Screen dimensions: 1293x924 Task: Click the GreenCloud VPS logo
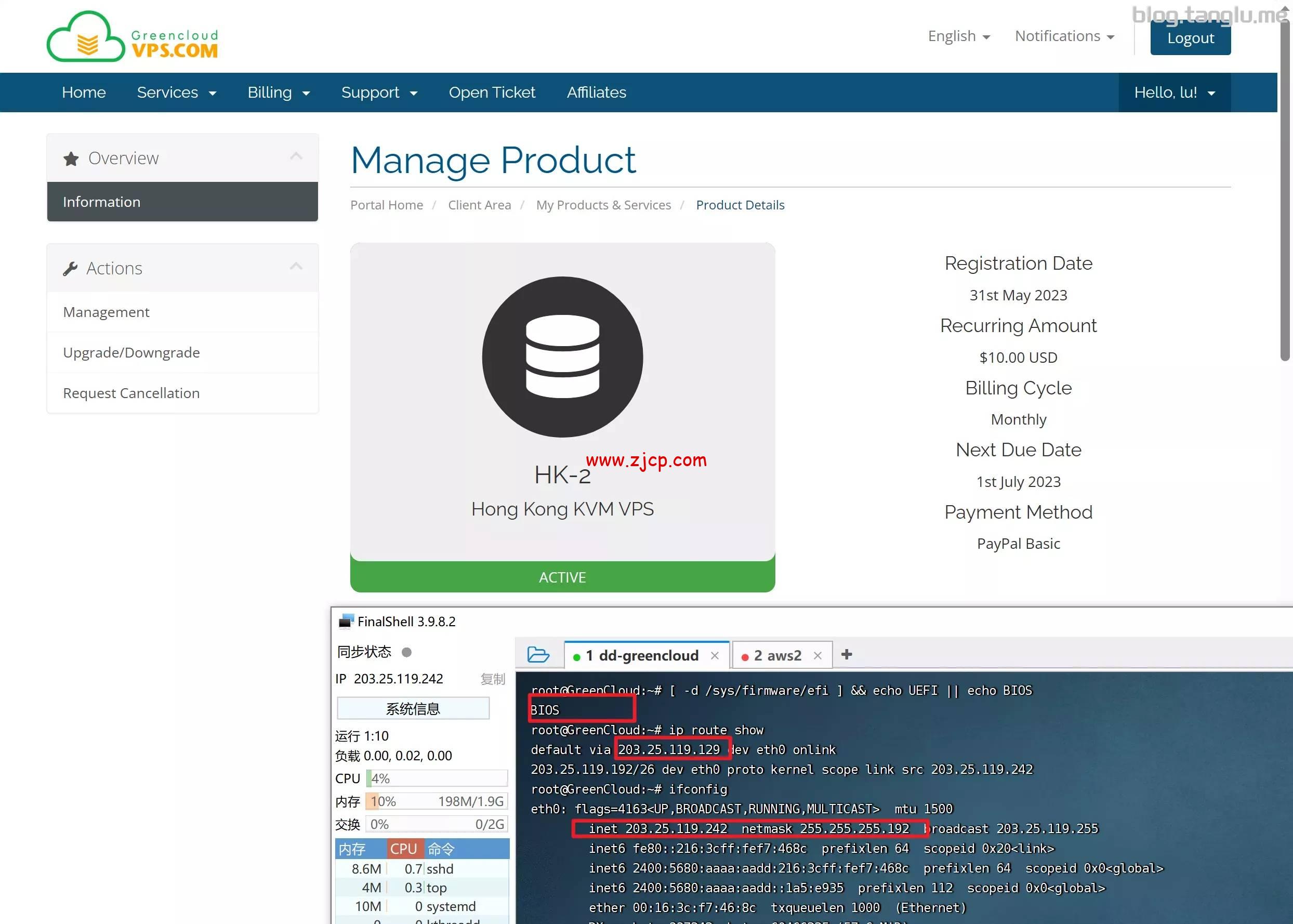pos(132,37)
